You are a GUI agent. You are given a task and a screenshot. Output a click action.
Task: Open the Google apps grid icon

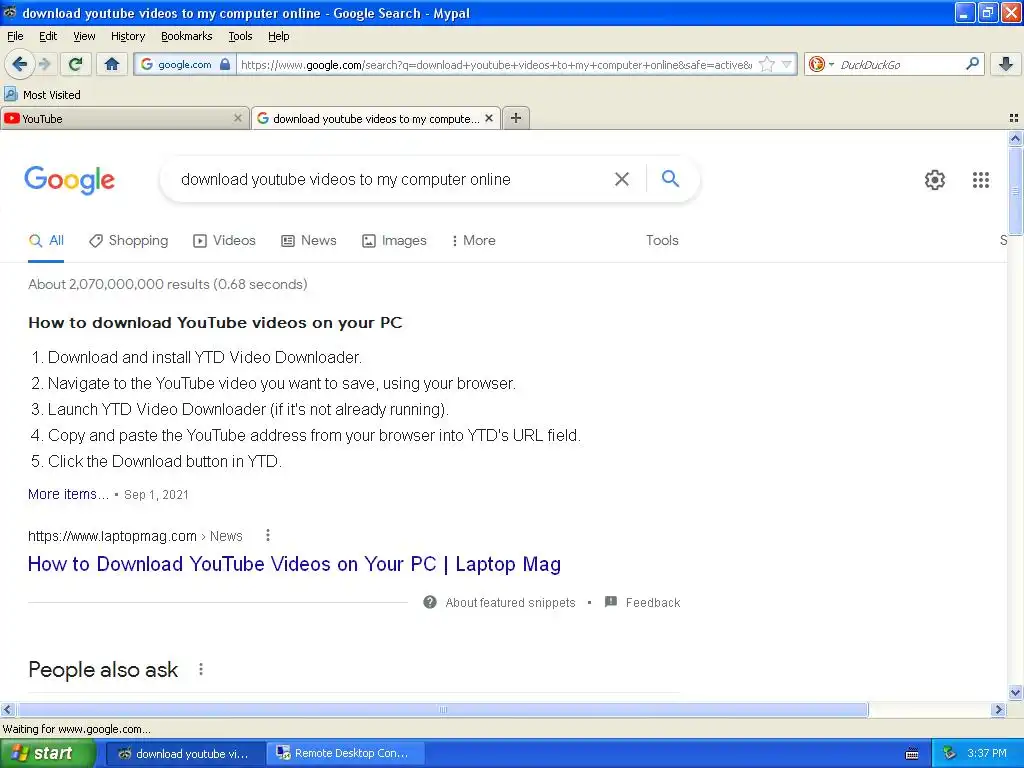click(x=980, y=180)
